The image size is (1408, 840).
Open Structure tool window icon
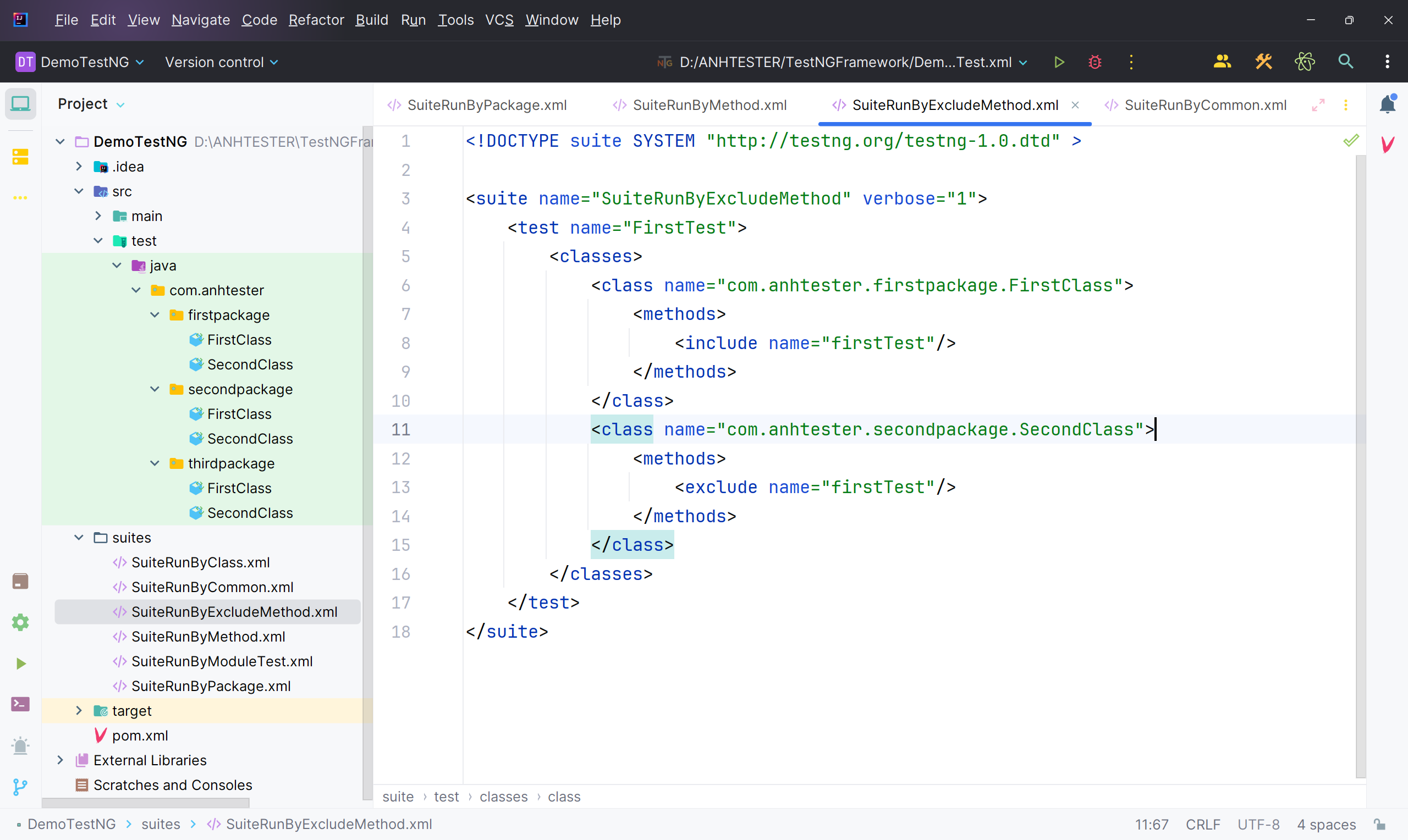point(20,156)
